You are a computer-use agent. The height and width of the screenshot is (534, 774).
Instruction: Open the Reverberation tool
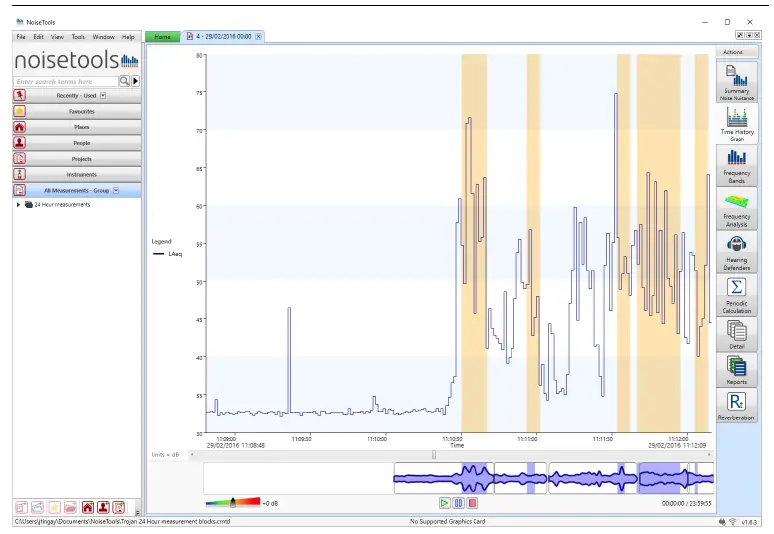coord(736,407)
